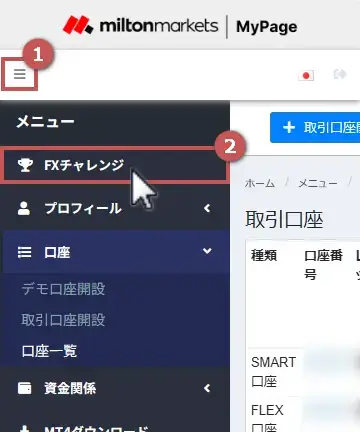Click the 口座番号 column header
Screen dimensions: 360x432
coord(323,265)
